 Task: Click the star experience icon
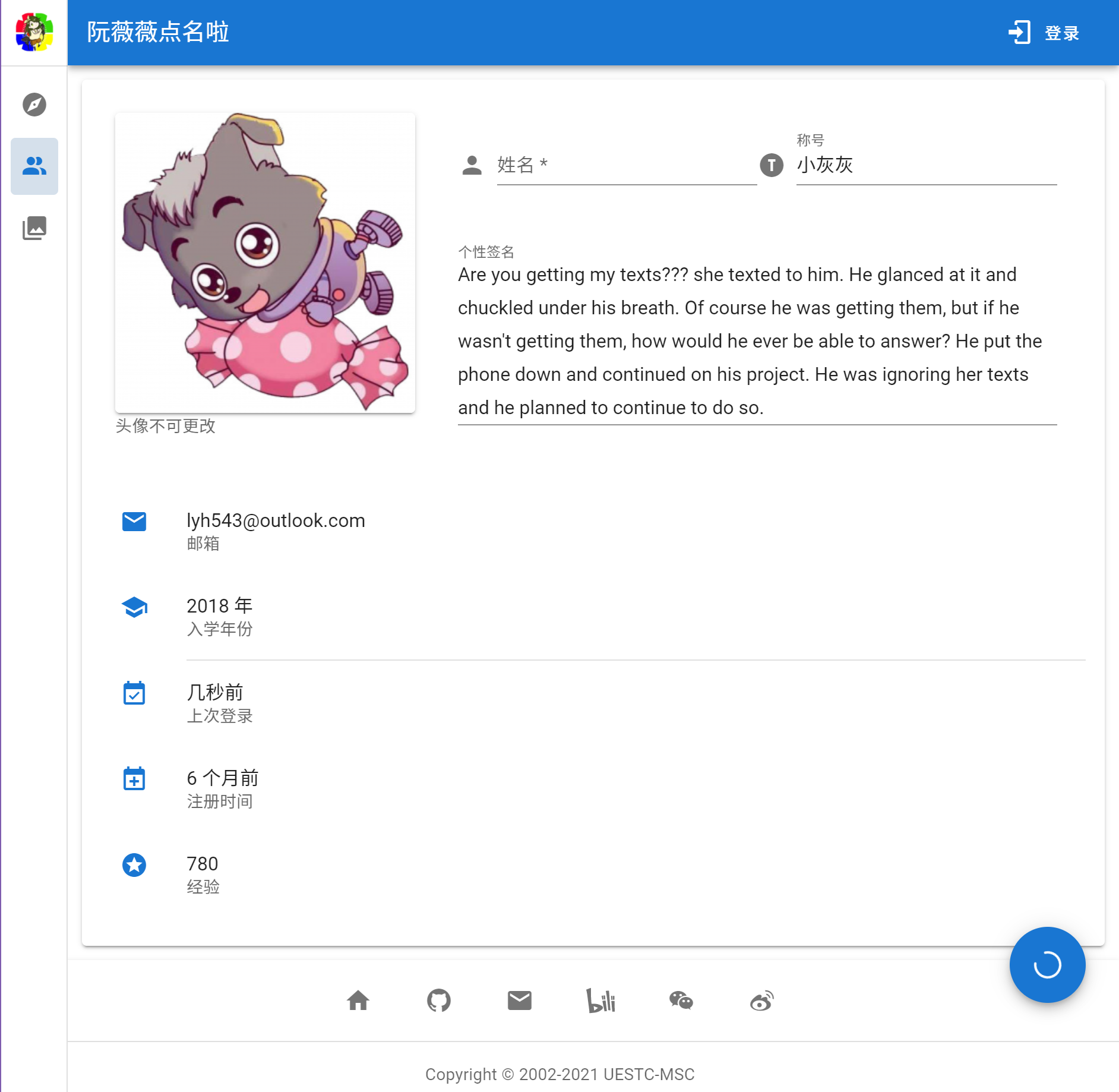coord(134,865)
